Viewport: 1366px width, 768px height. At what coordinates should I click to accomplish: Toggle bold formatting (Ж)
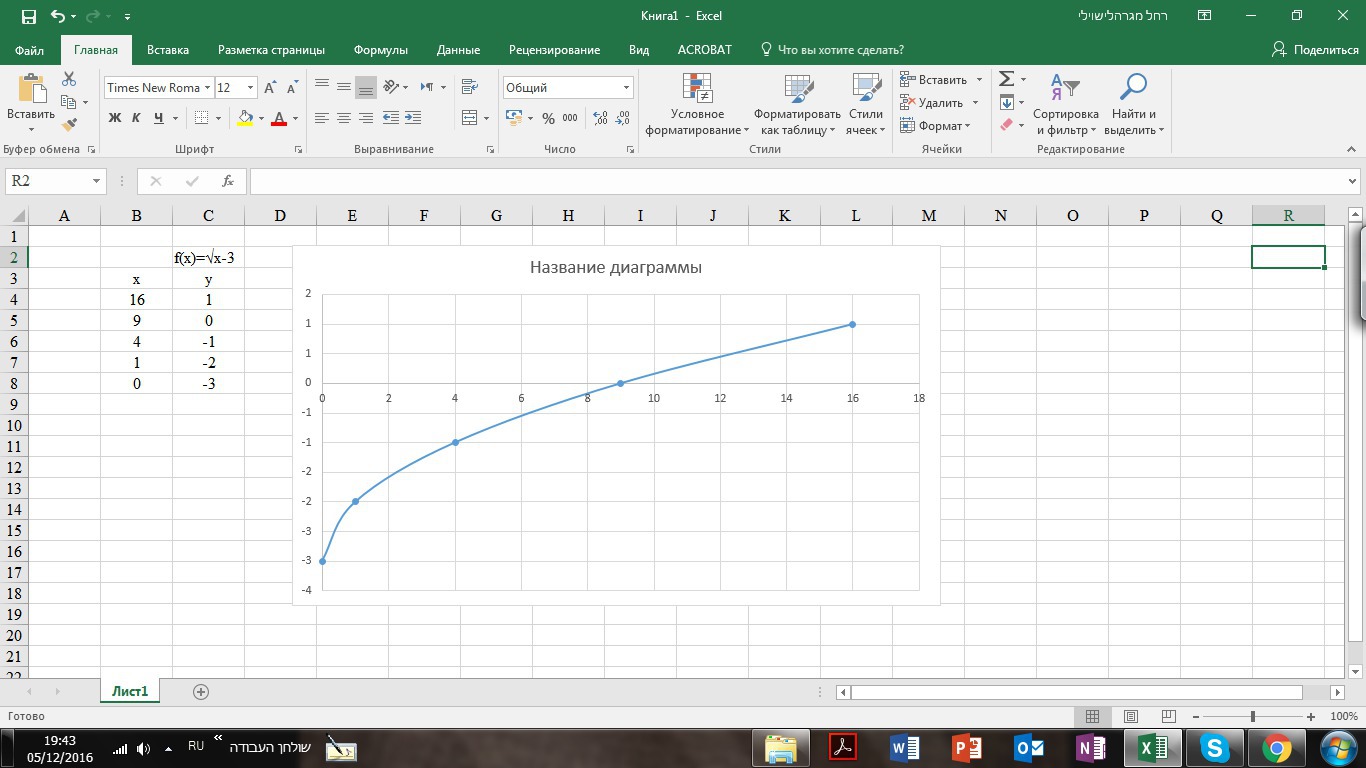[x=114, y=118]
